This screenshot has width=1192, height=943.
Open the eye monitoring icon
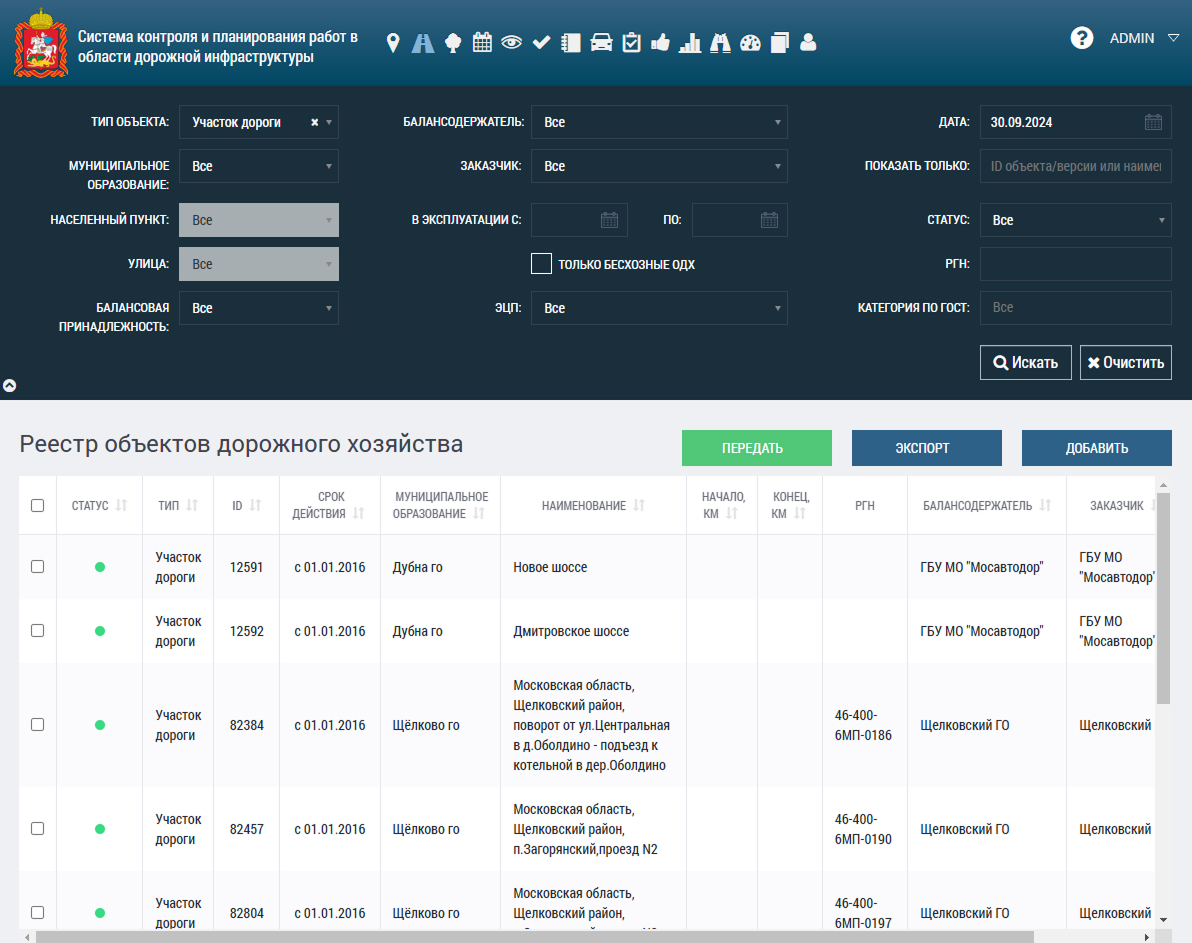tap(512, 43)
